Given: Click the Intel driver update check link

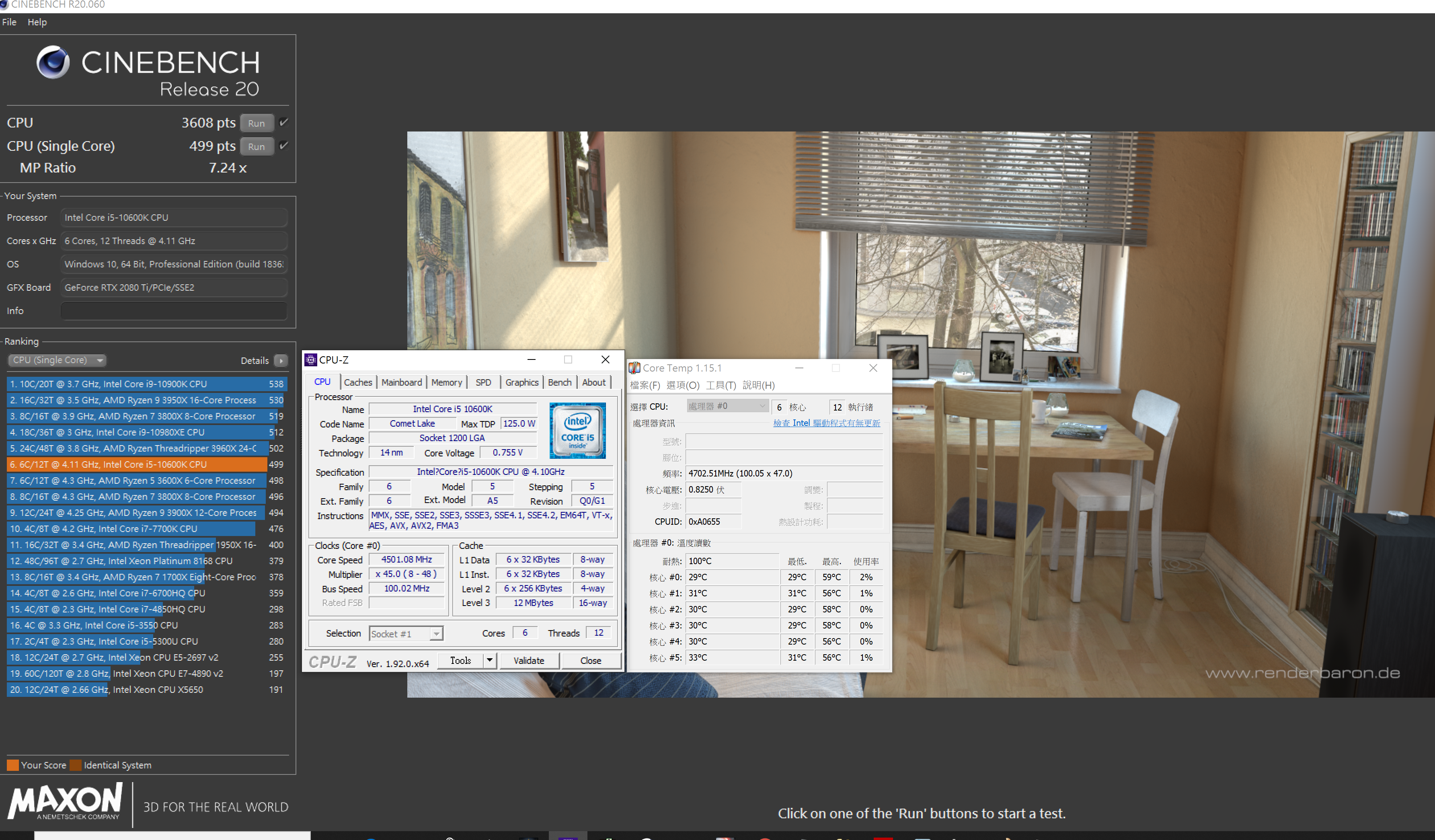Looking at the screenshot, I should 826,423.
